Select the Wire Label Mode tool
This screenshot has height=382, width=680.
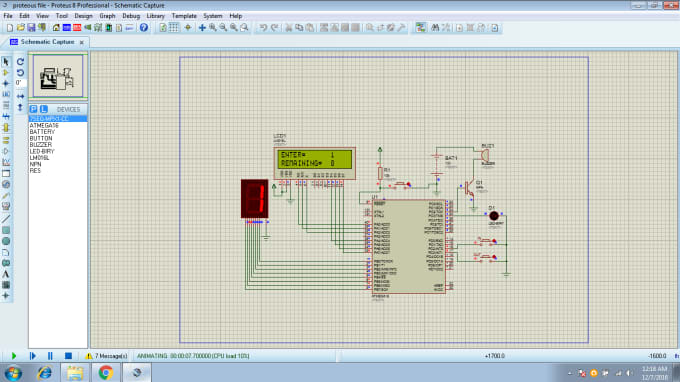point(6,94)
